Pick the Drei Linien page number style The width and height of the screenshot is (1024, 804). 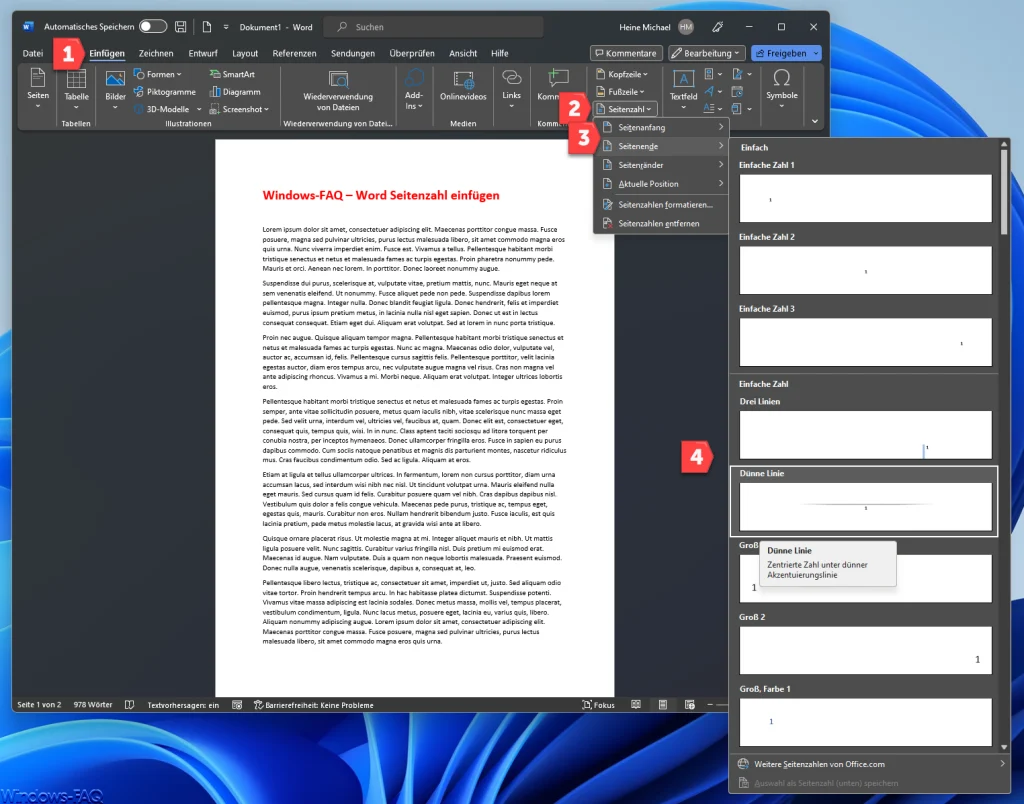865,435
